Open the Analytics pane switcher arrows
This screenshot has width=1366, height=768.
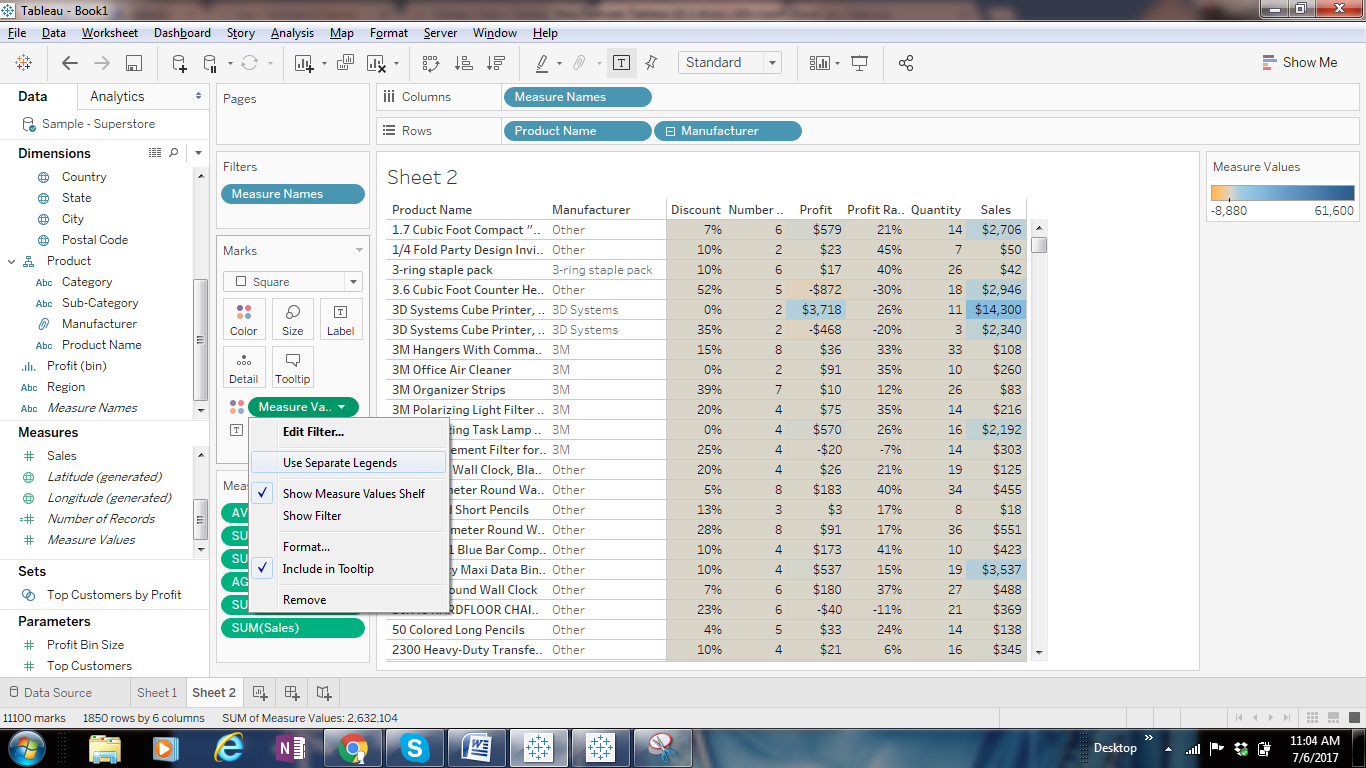click(x=199, y=97)
